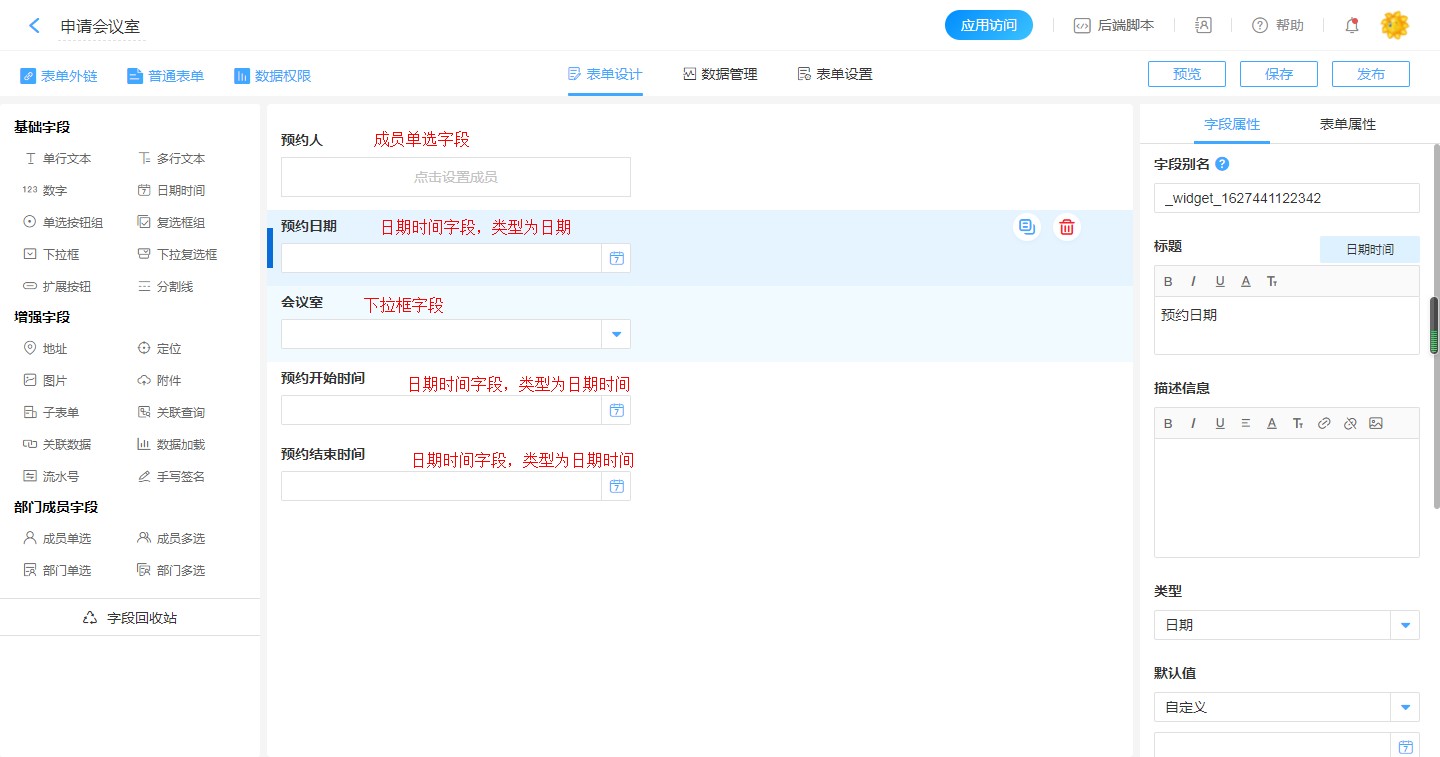Open the notification bell

[1352, 26]
